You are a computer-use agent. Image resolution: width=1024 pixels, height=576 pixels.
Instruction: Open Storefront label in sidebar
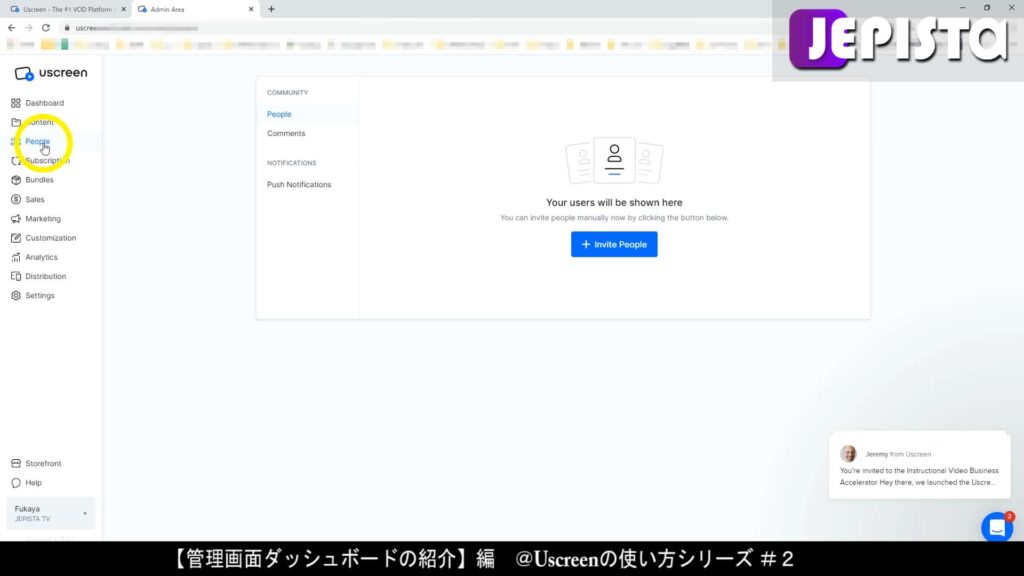(43, 464)
